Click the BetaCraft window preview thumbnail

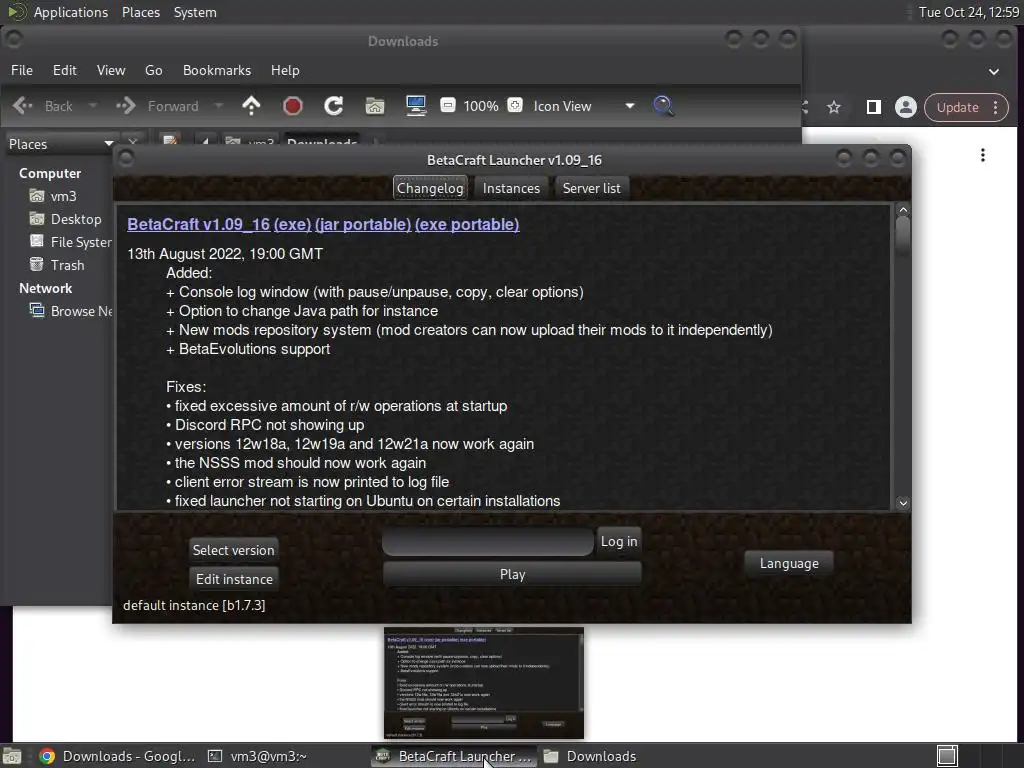(x=484, y=682)
